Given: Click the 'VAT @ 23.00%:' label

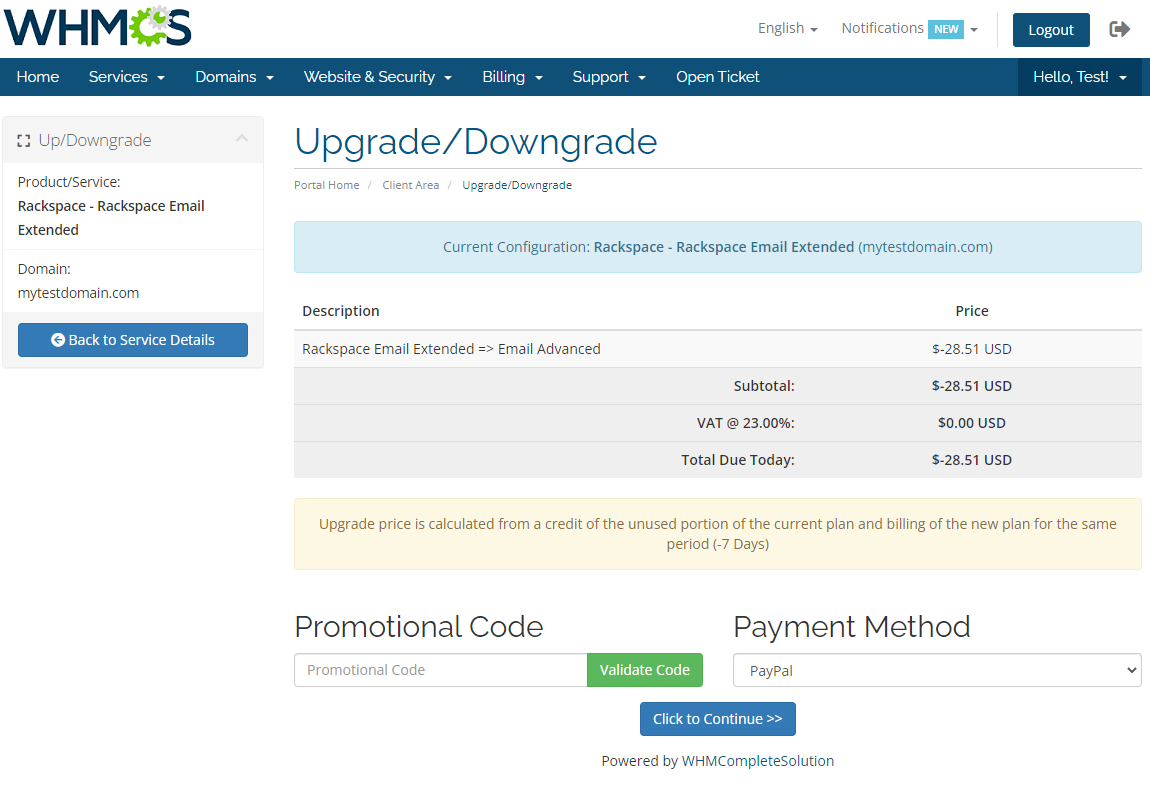Looking at the screenshot, I should (x=745, y=423).
